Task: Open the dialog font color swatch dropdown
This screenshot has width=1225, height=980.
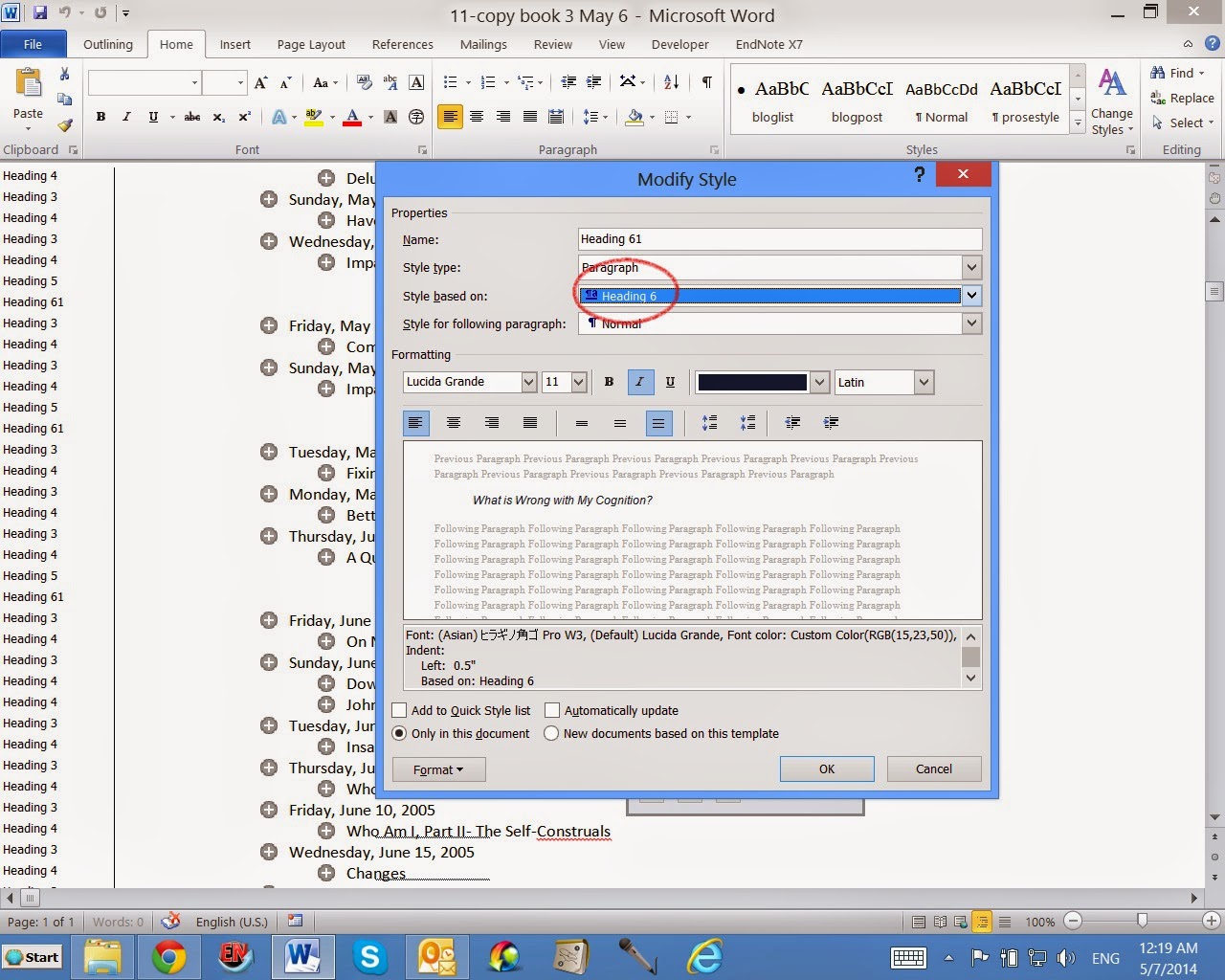Action: [819, 382]
